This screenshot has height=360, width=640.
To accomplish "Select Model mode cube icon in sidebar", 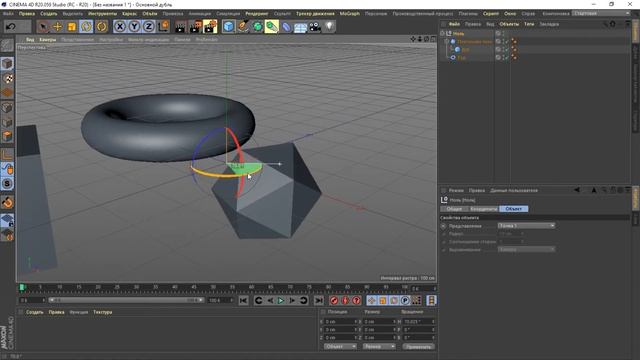I will pos(7,64).
